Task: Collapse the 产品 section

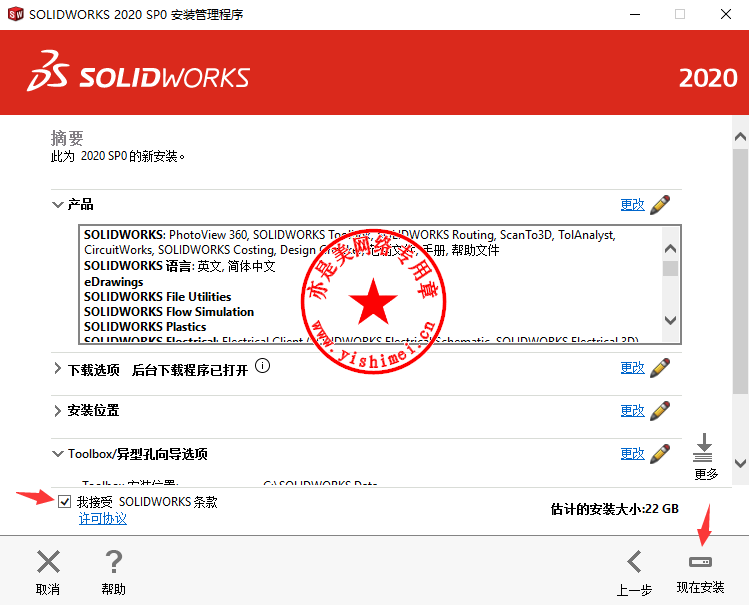Action: pos(57,205)
